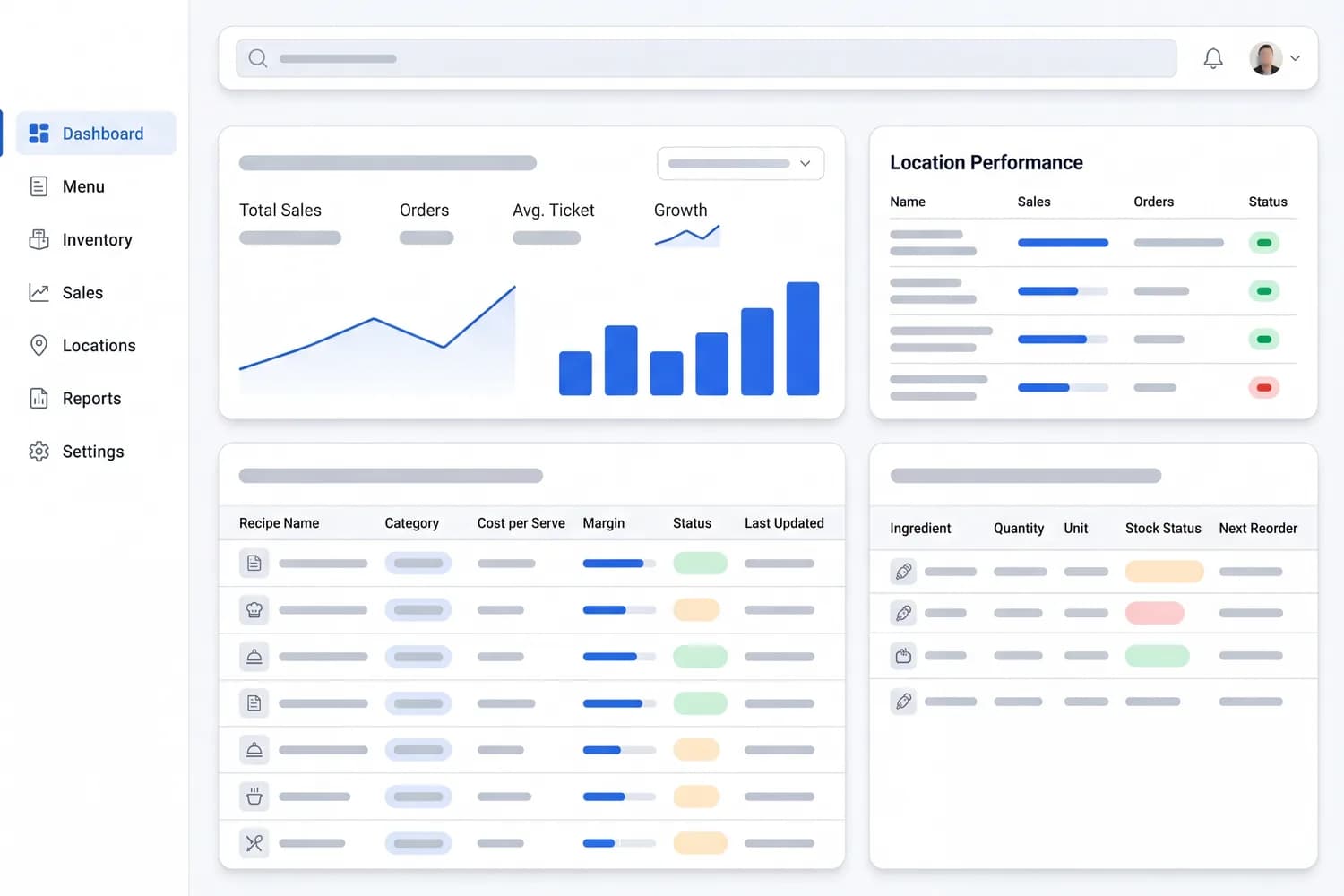Sort recipes by Category column
Viewport: 1344px width, 896px height.
[412, 523]
